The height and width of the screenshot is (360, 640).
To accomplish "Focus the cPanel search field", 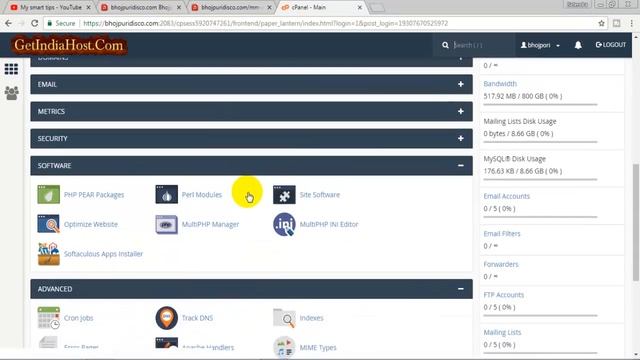I will click(x=482, y=45).
